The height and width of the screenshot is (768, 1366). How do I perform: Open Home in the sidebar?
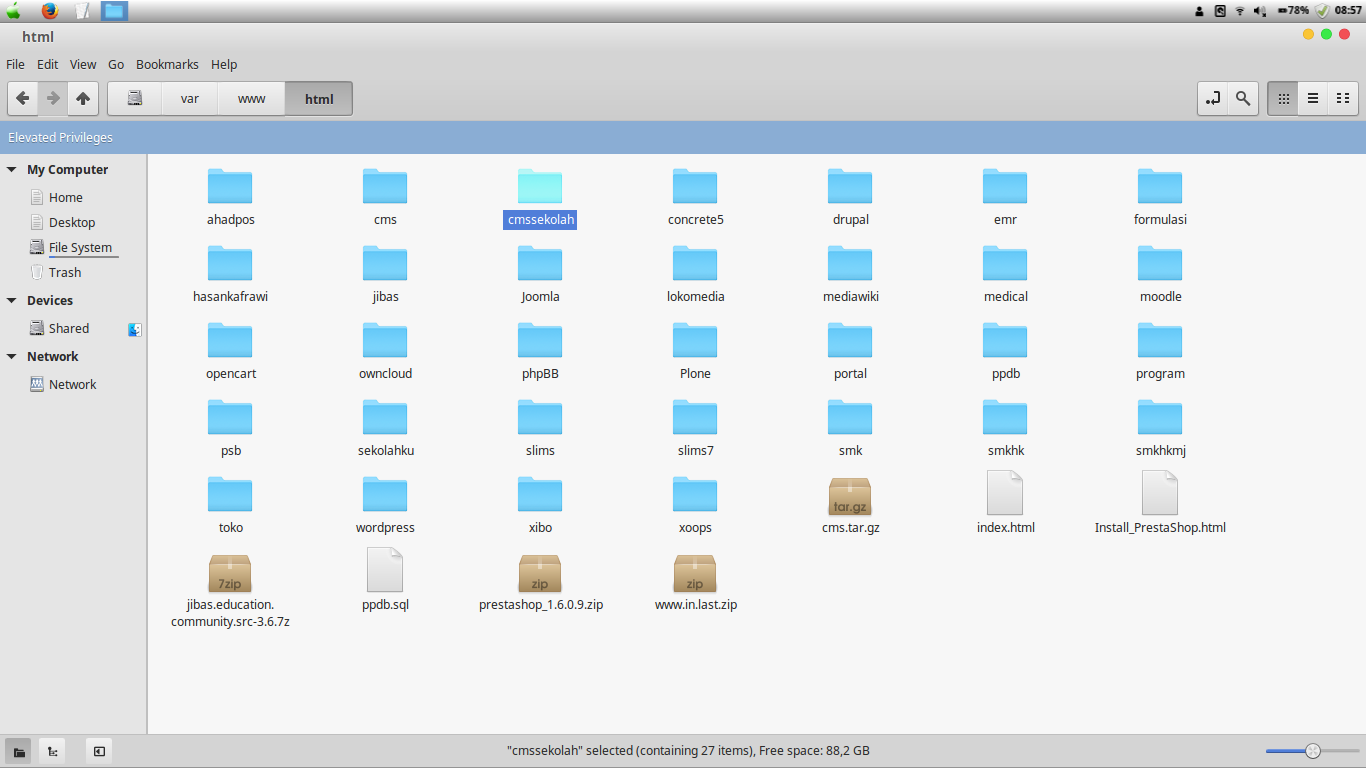tap(66, 198)
